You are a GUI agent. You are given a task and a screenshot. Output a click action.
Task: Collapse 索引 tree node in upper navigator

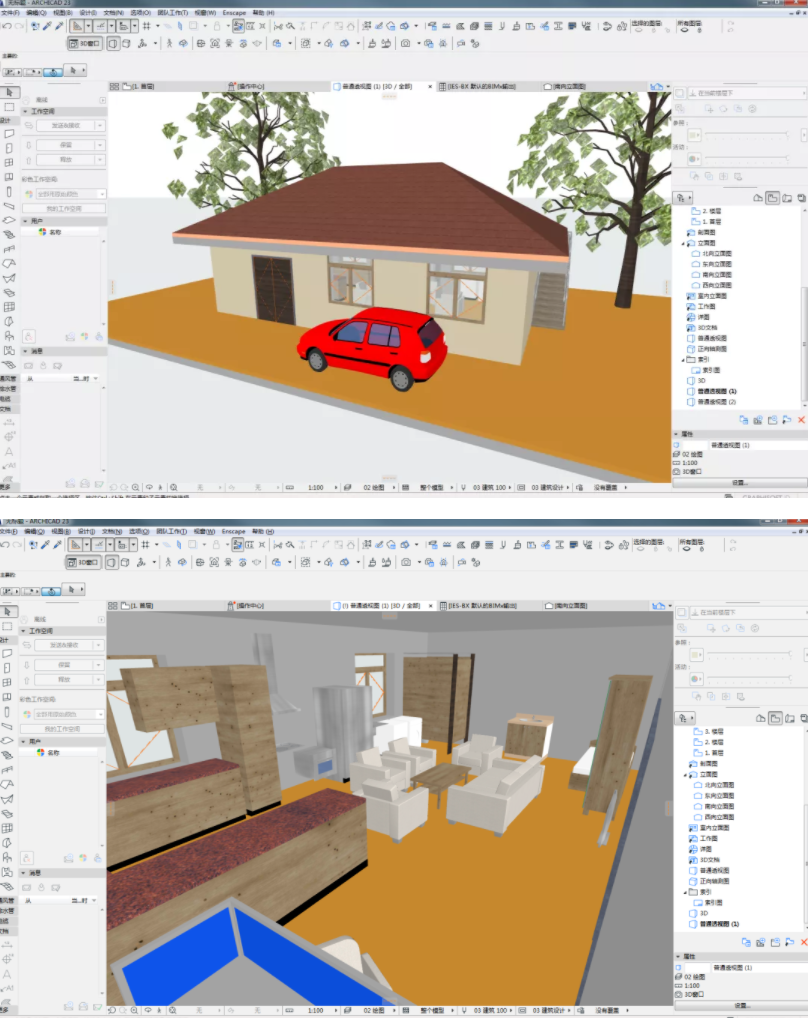click(683, 360)
